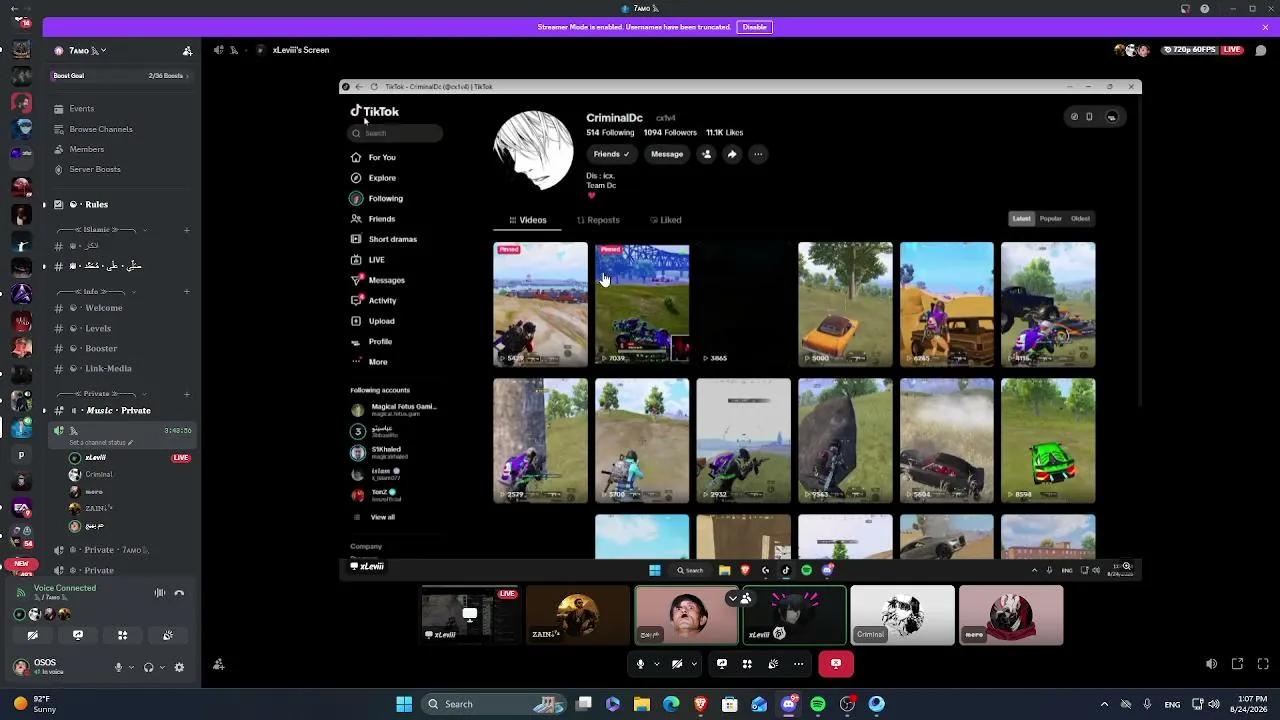1280x720 pixels.
Task: Adjust stream volume speaker icon
Action: pyautogui.click(x=1211, y=664)
